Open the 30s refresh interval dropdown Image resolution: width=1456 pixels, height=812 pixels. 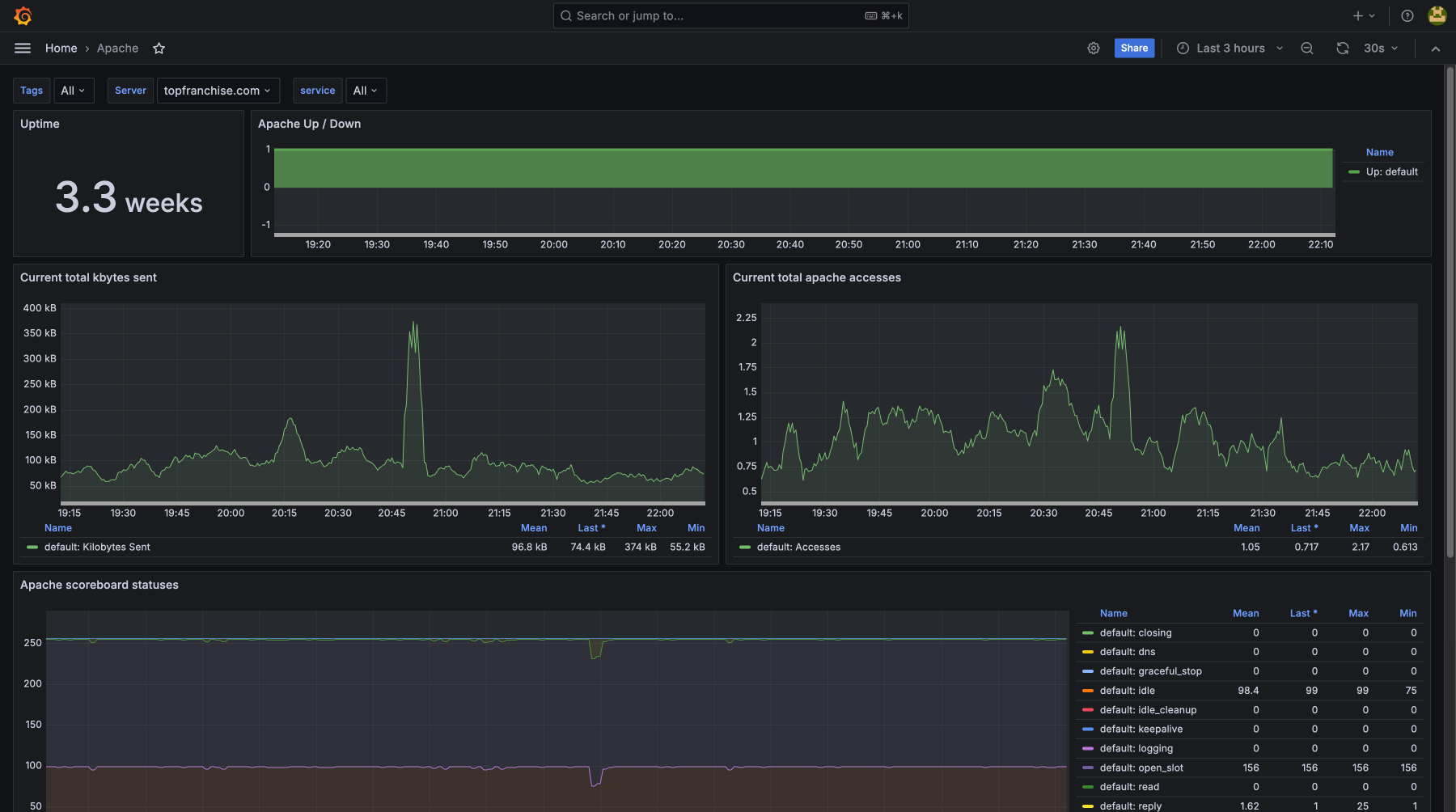point(1380,49)
